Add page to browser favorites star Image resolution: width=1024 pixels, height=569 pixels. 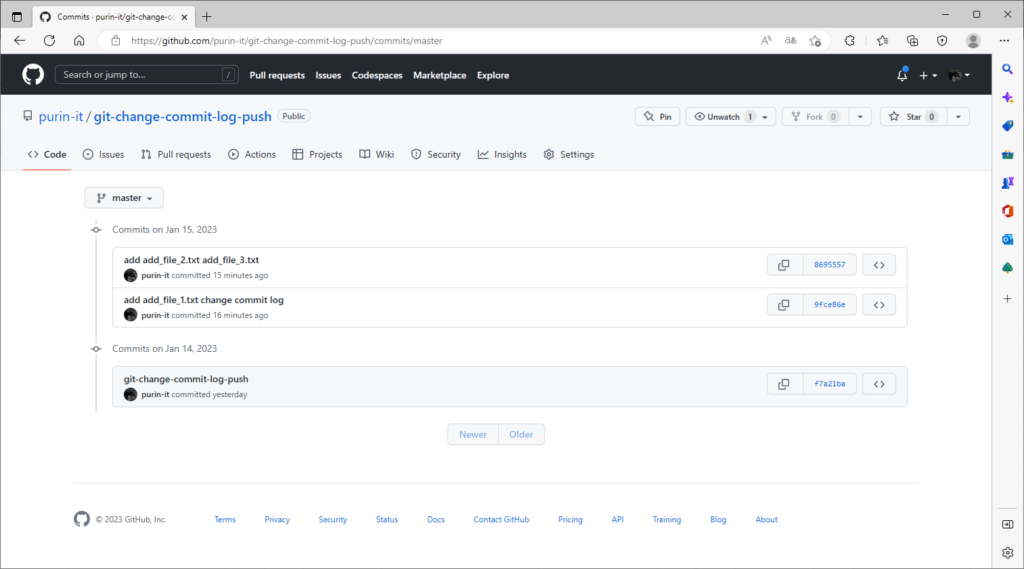click(816, 41)
